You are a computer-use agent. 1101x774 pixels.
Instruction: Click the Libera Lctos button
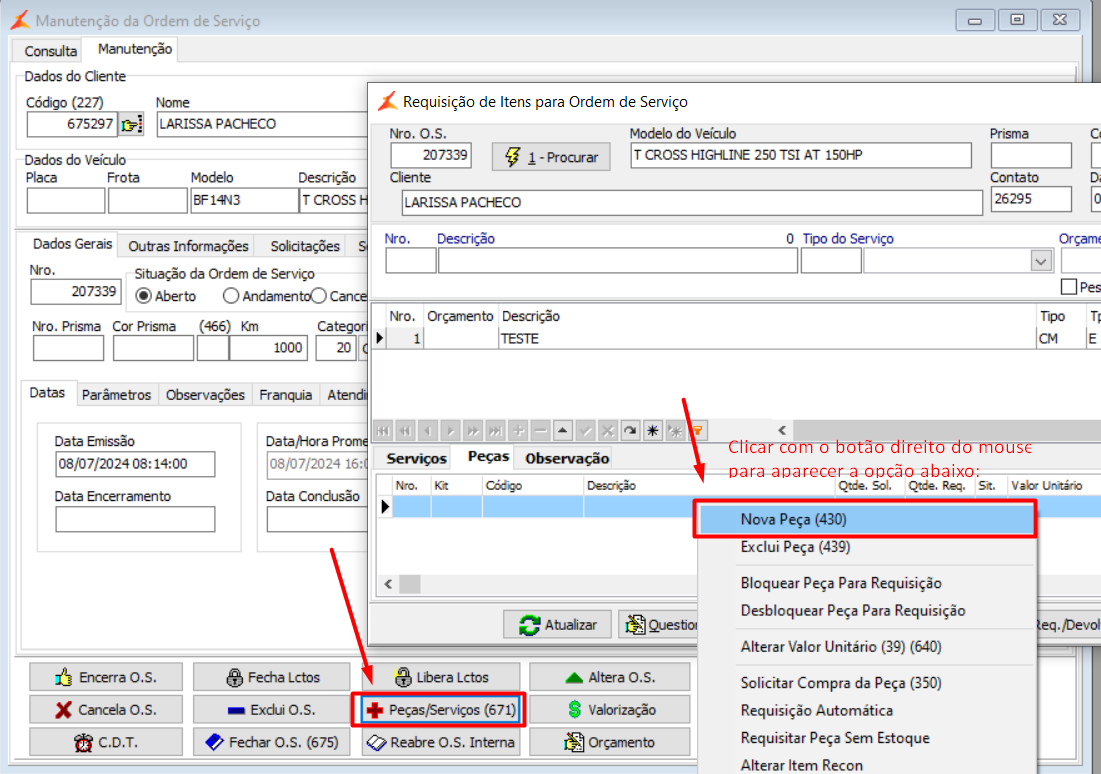click(x=440, y=678)
